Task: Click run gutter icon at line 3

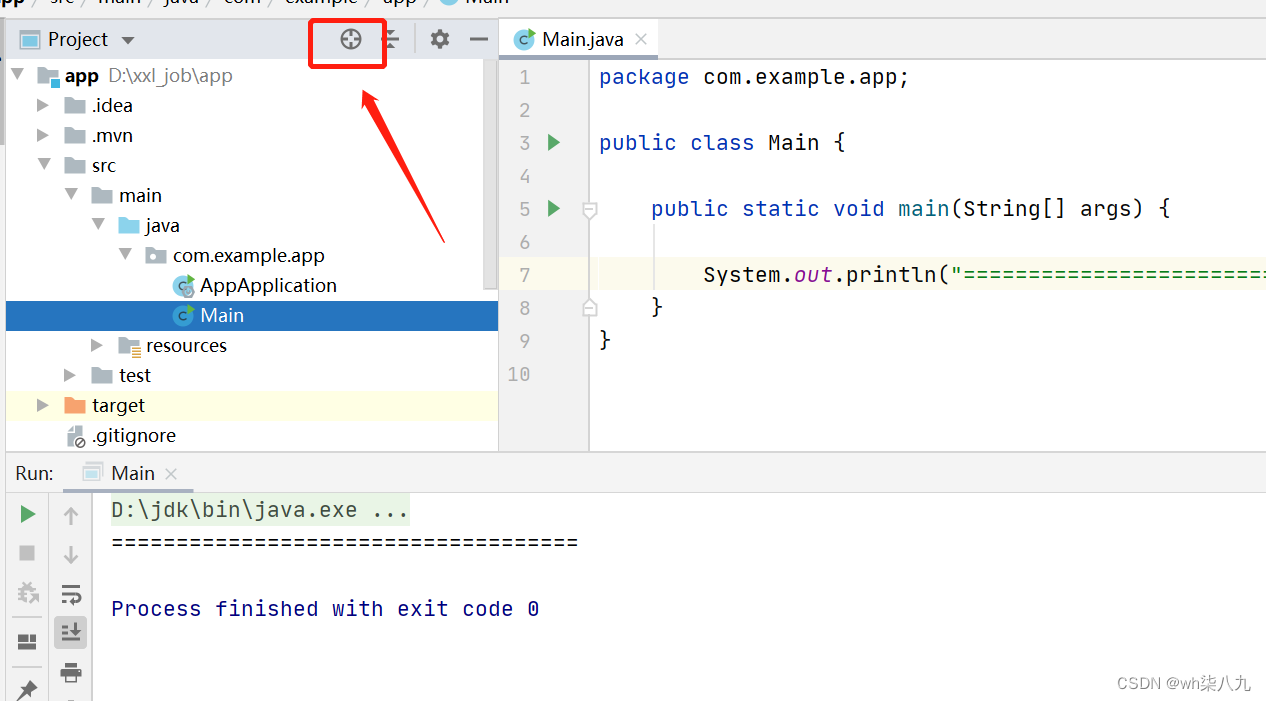Action: (x=554, y=143)
